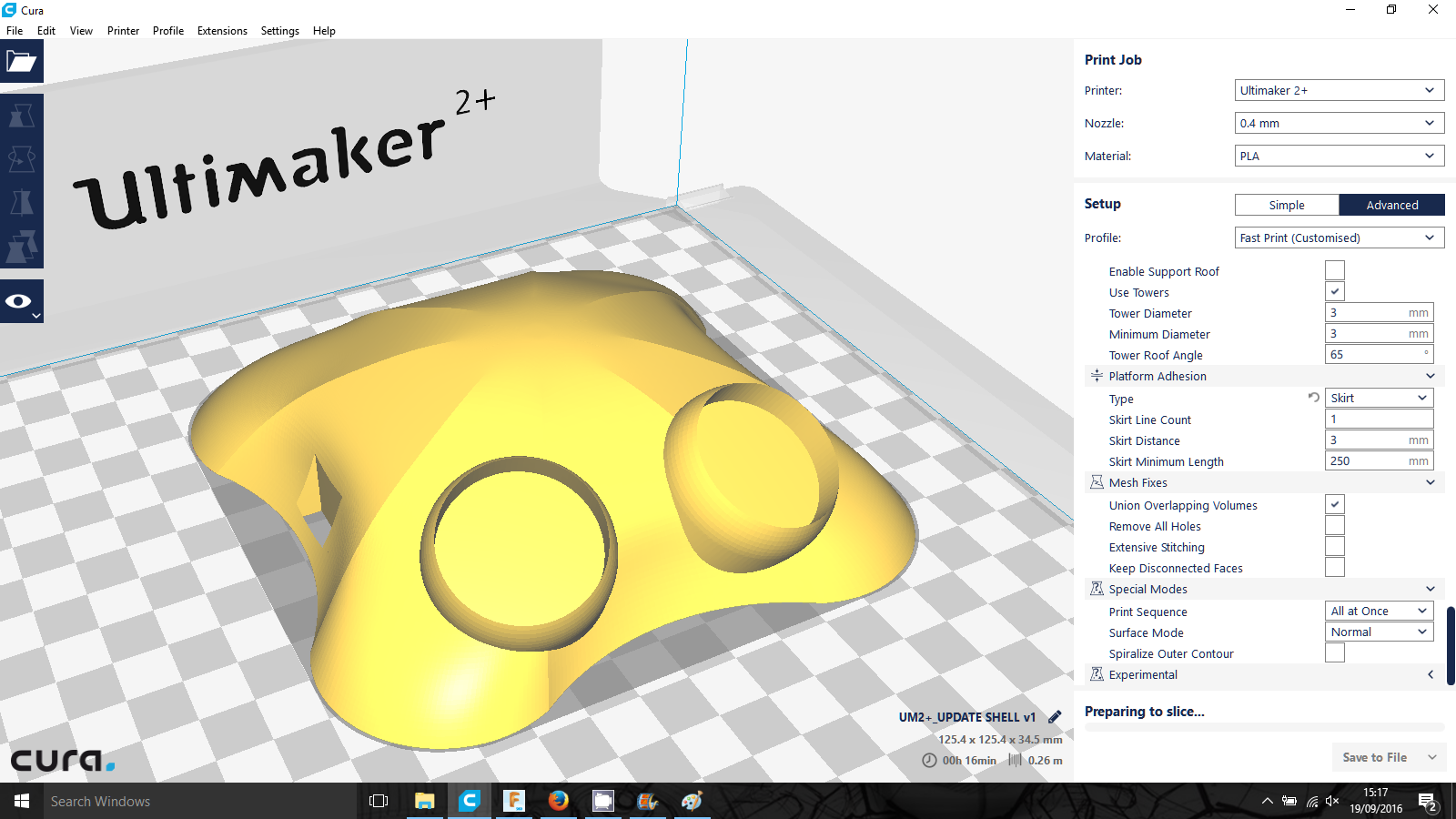Select the Scale tool in left toolbar
The image size is (1456, 819).
[21, 116]
